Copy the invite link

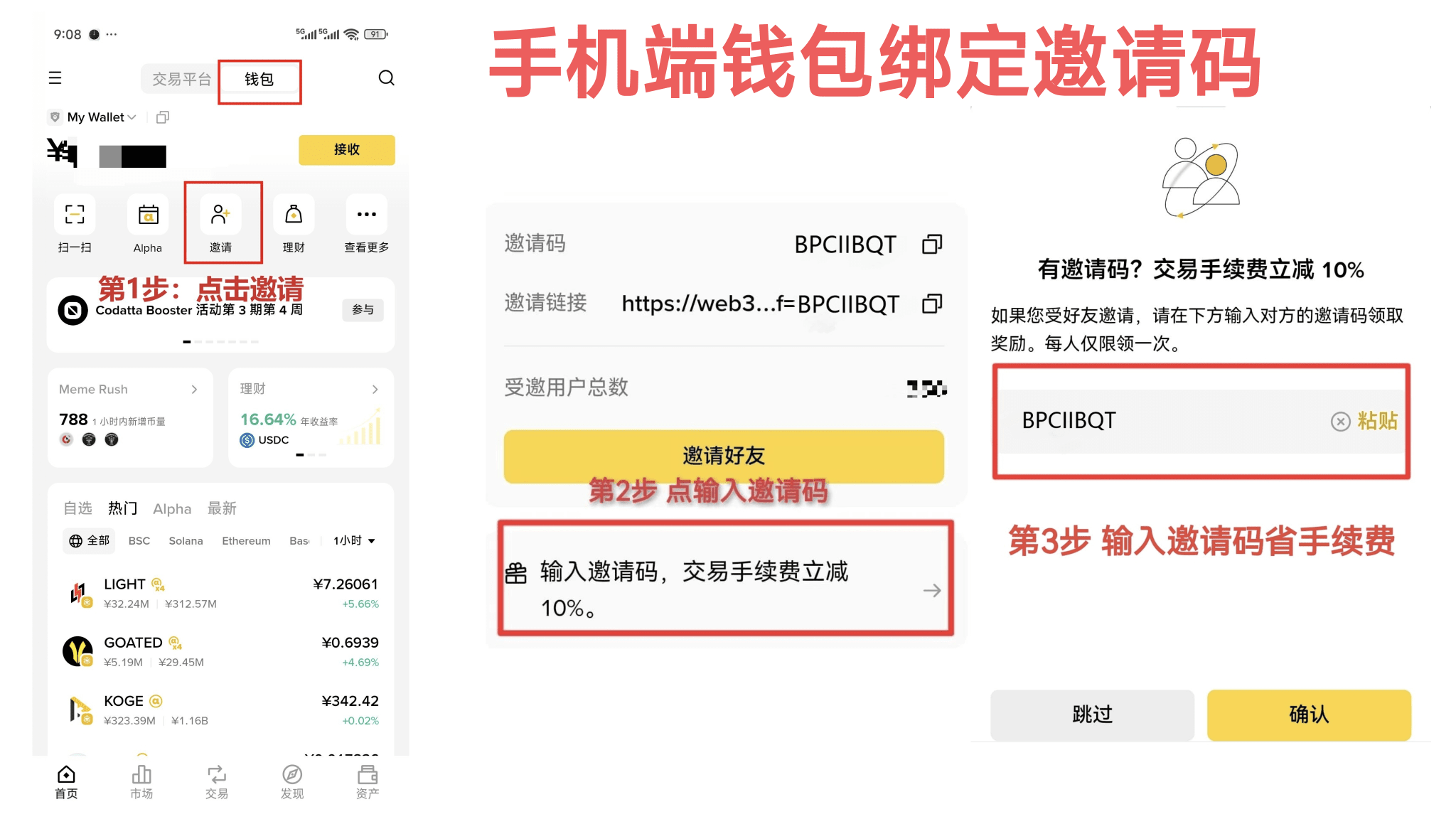[932, 304]
